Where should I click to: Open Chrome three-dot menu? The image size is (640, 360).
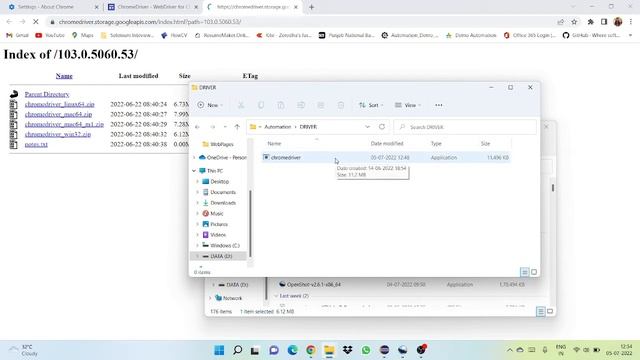[631, 22]
